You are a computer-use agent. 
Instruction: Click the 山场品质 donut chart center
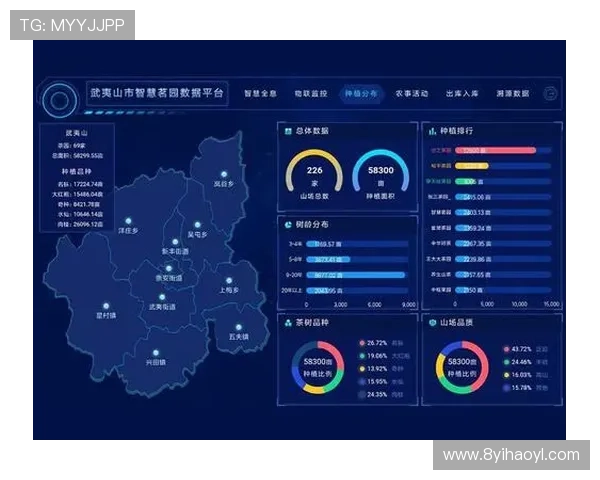[x=462, y=367]
